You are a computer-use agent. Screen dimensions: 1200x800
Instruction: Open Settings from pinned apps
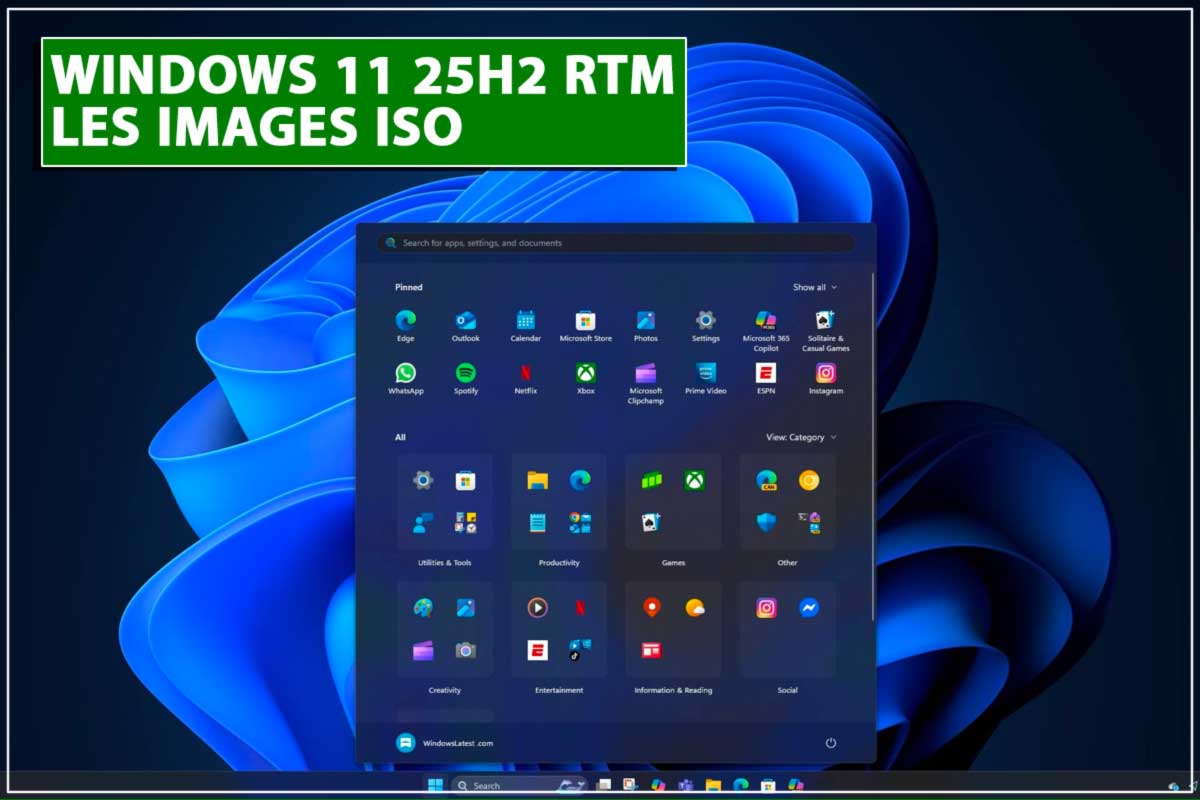(705, 321)
